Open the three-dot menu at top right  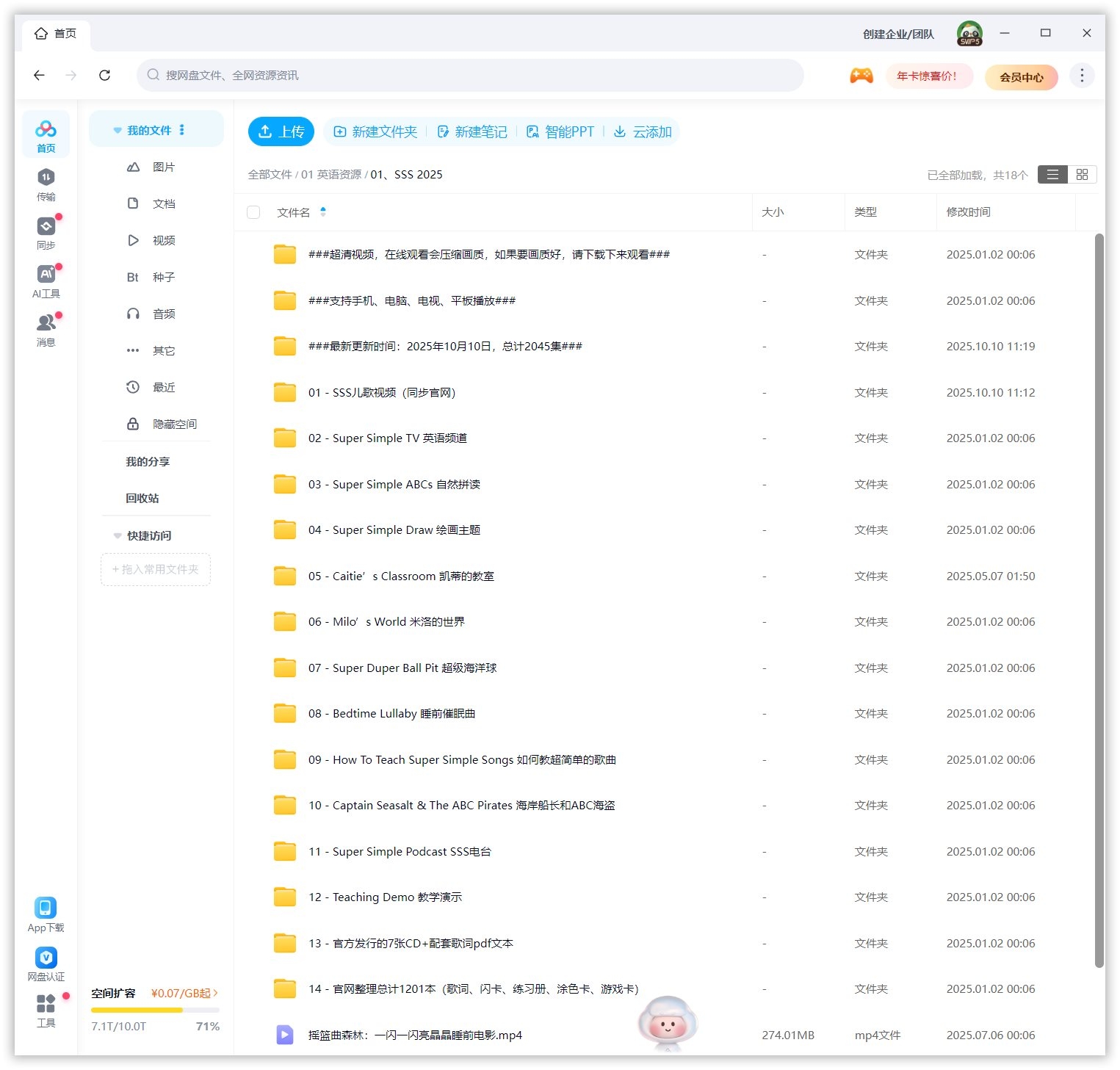(x=1081, y=75)
